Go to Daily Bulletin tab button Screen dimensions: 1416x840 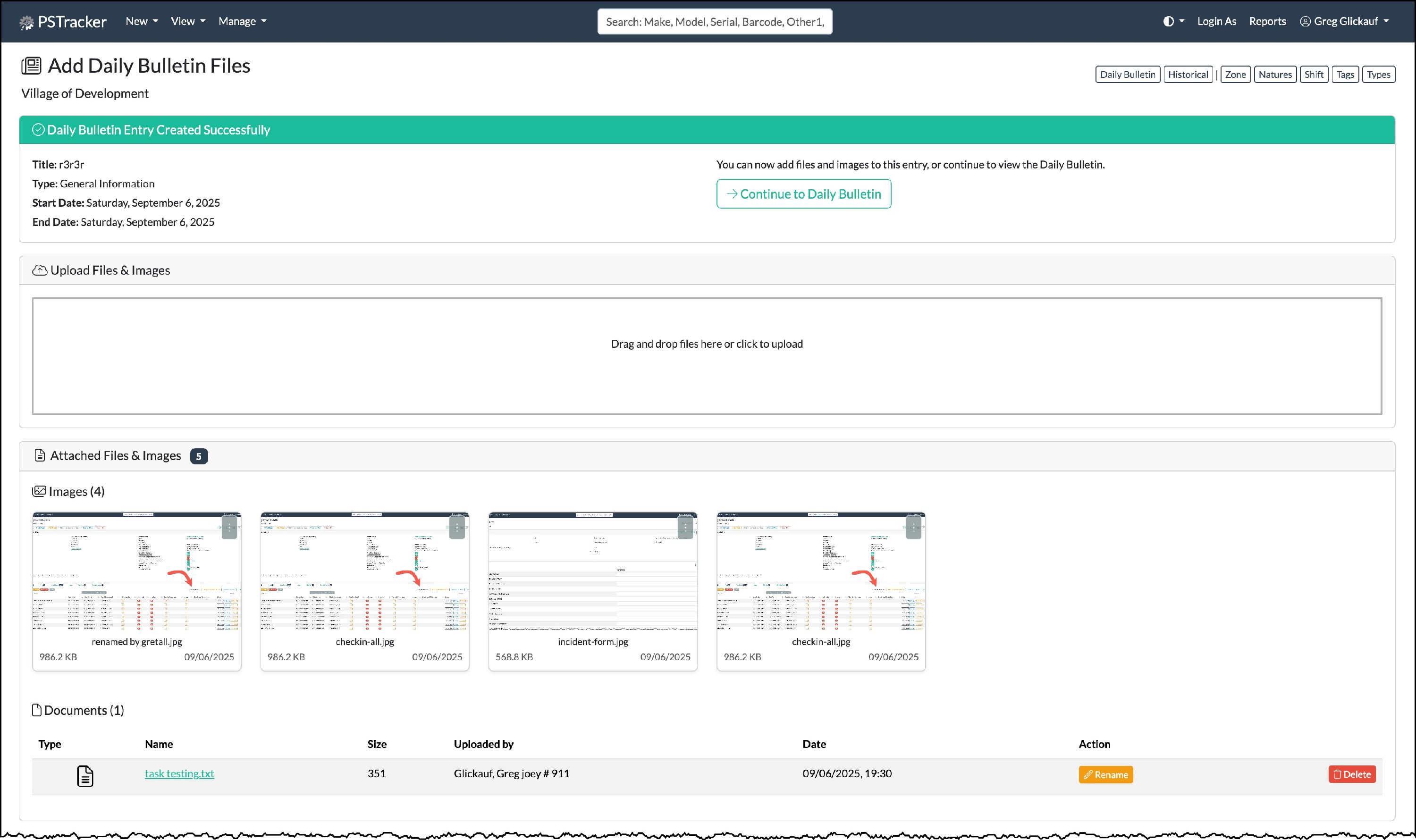[1127, 74]
